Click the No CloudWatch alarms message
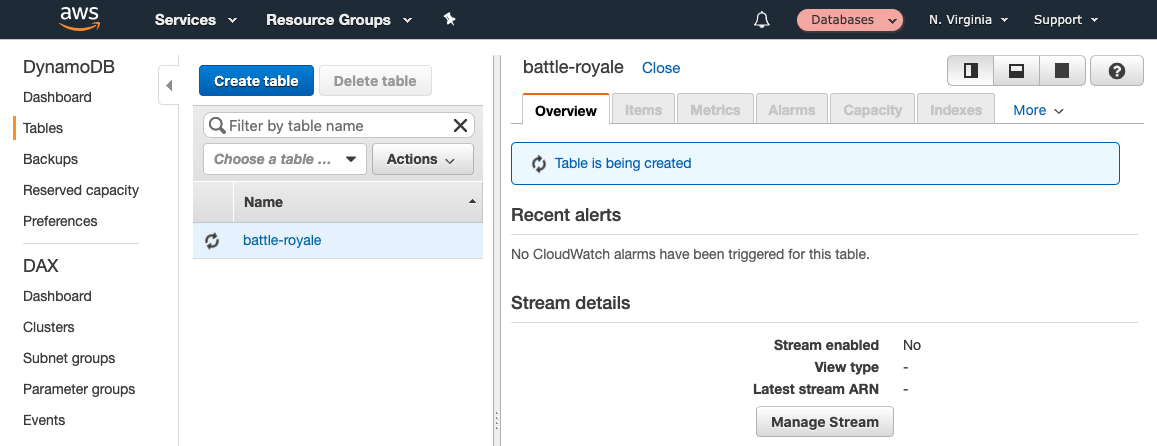This screenshot has width=1157, height=446. coord(691,255)
